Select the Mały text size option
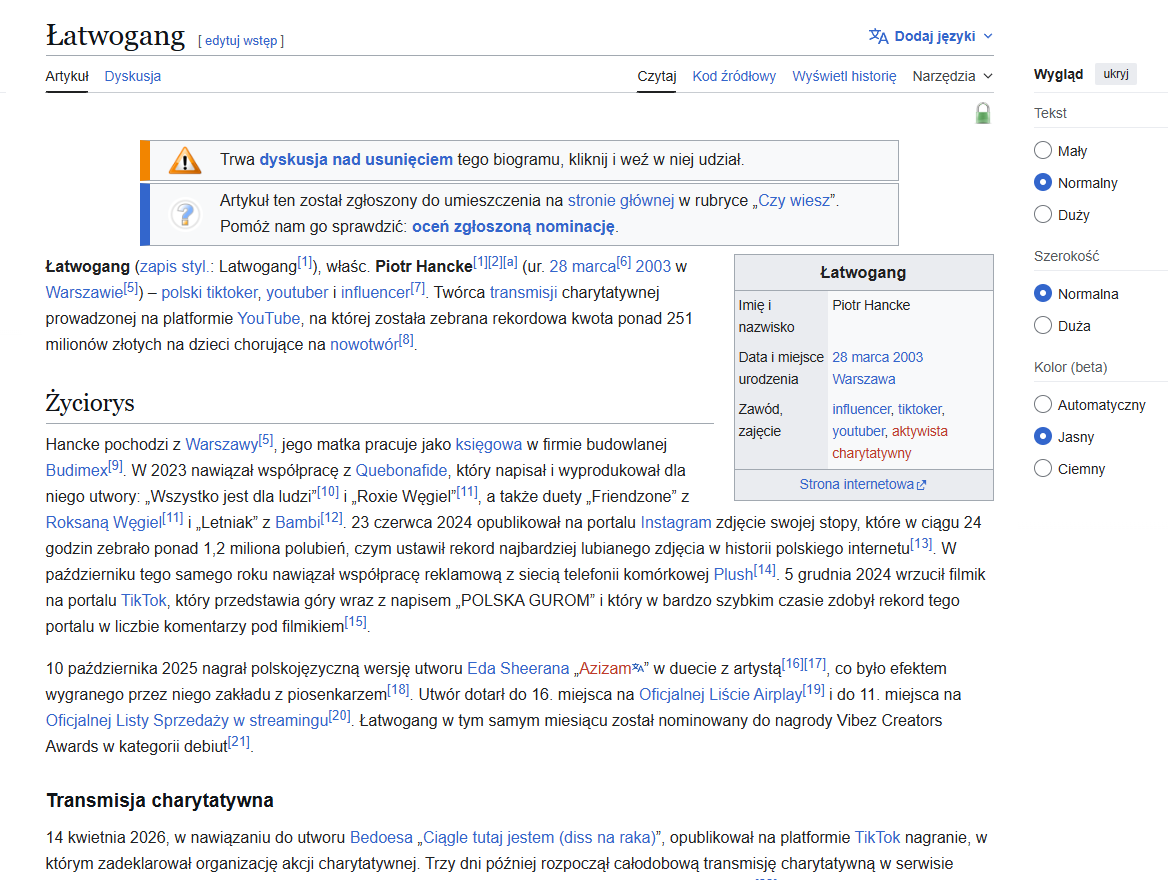This screenshot has width=1168, height=880. 1043,151
